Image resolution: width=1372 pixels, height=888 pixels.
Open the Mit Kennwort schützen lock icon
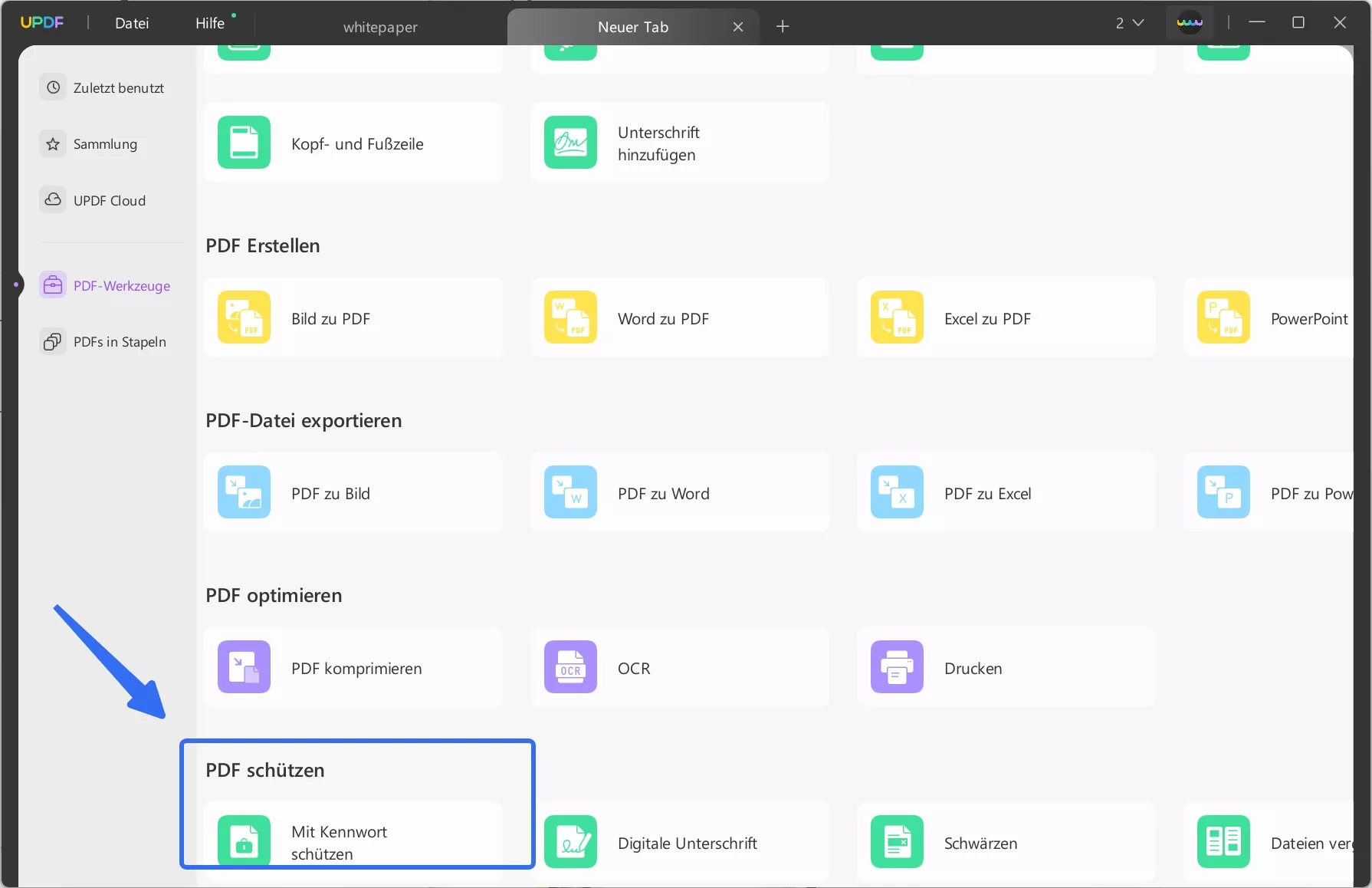tap(244, 842)
